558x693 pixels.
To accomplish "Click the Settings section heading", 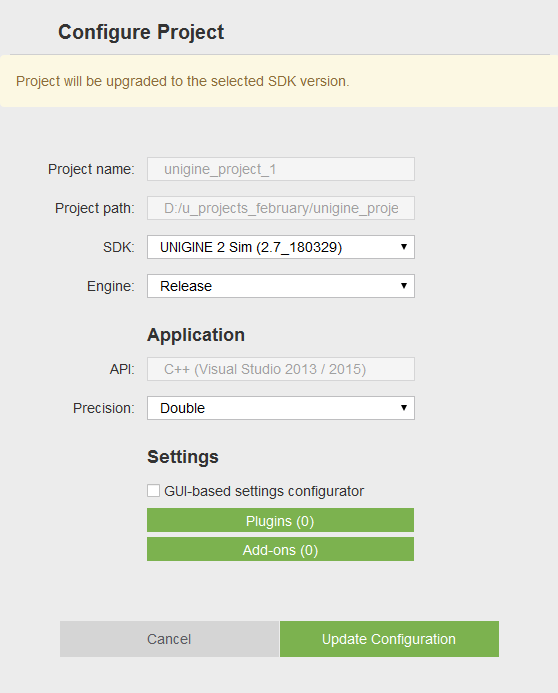I will tap(183, 457).
